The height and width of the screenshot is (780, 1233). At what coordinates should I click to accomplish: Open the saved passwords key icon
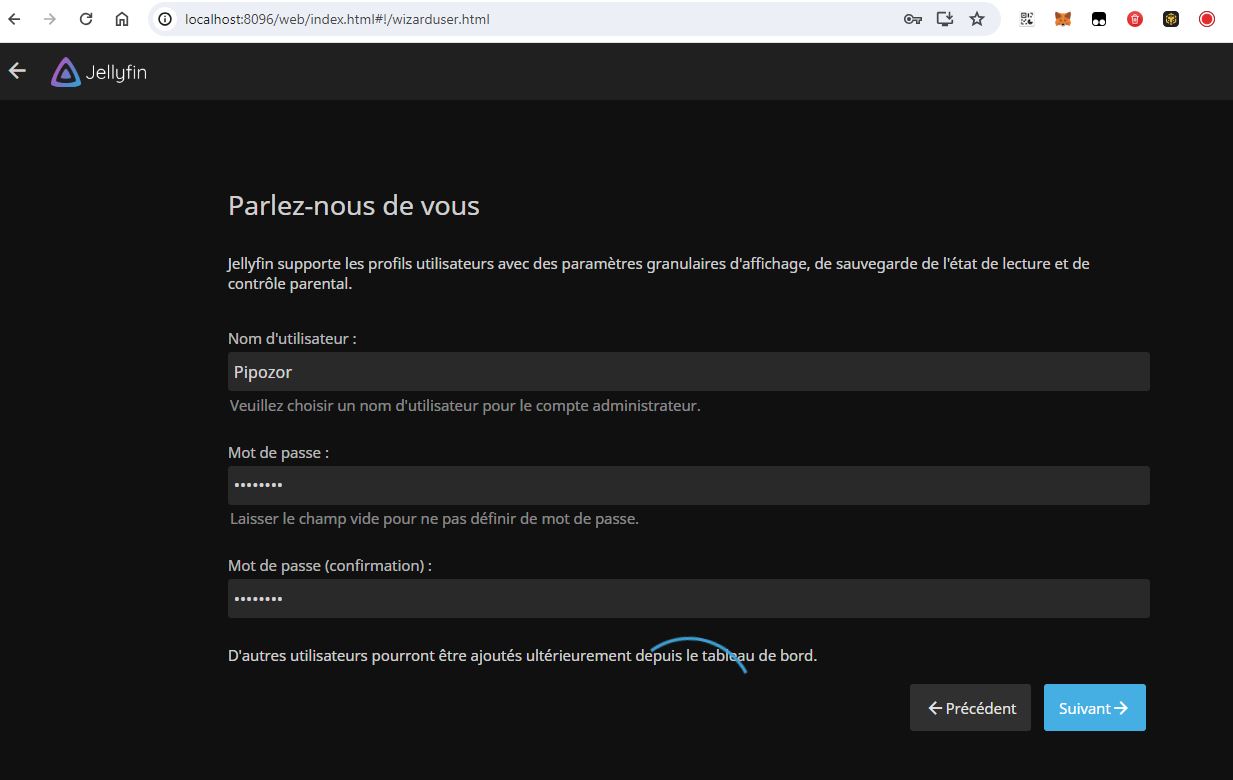pyautogui.click(x=912, y=19)
